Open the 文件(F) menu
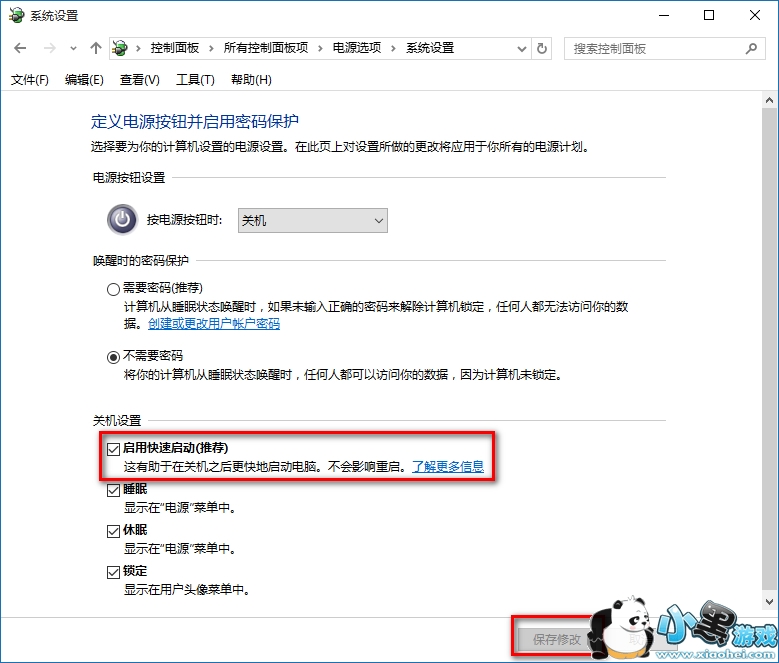The width and height of the screenshot is (779, 663). (30, 80)
